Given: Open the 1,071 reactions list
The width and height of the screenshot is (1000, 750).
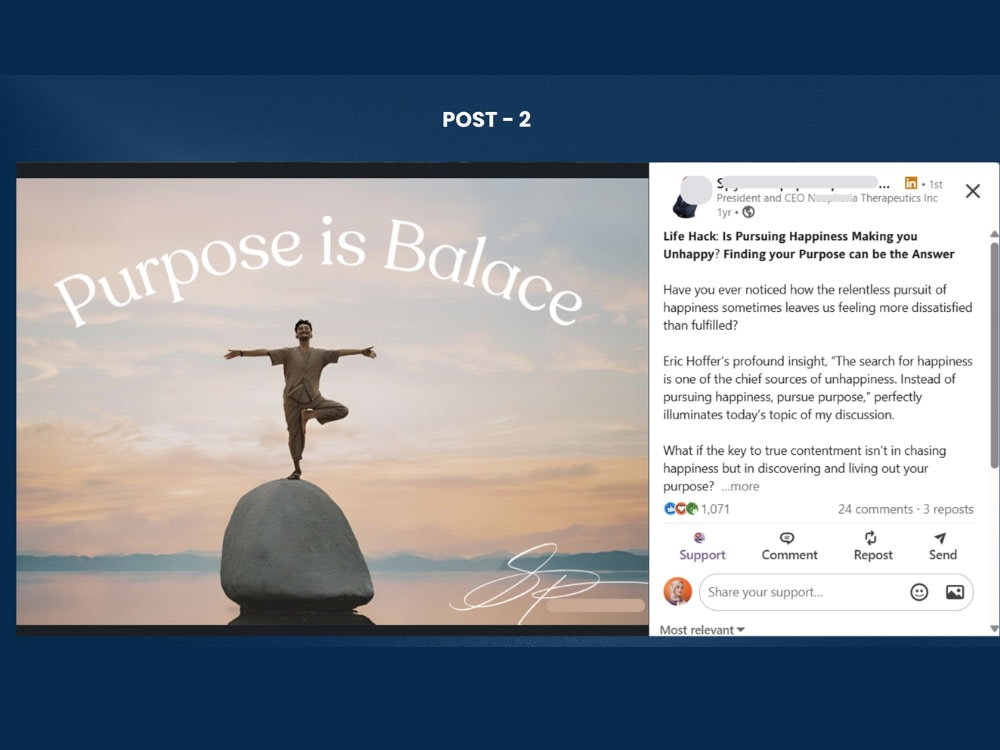Looking at the screenshot, I should [715, 509].
